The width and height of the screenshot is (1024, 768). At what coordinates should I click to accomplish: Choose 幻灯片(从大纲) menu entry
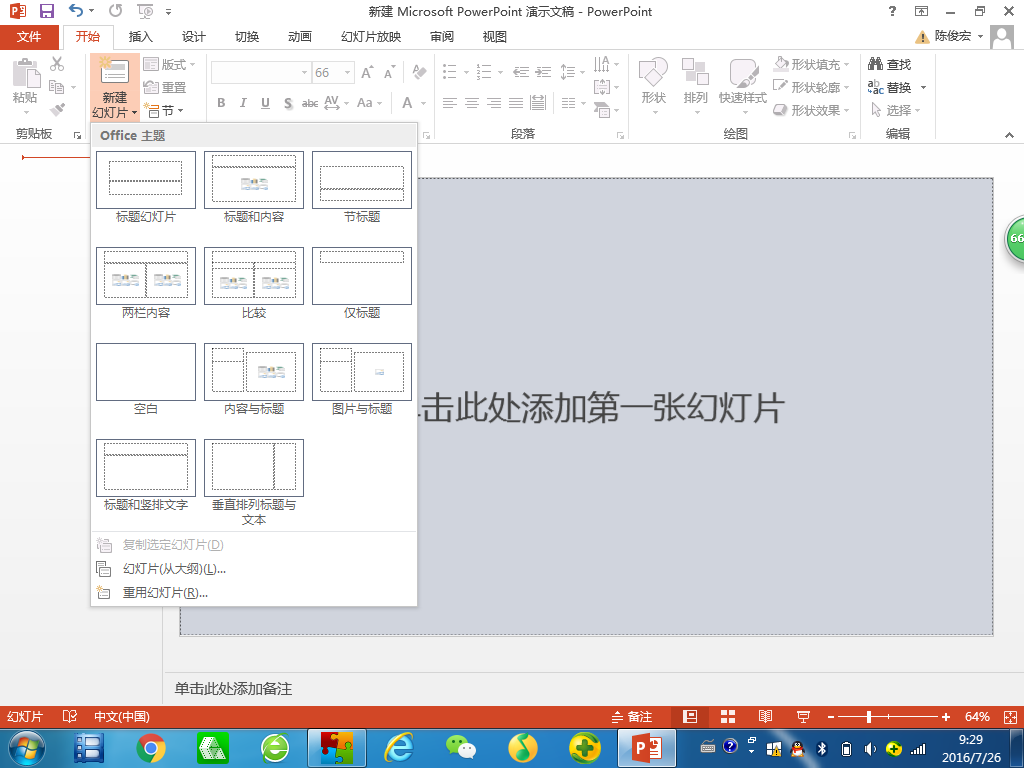pos(254,569)
